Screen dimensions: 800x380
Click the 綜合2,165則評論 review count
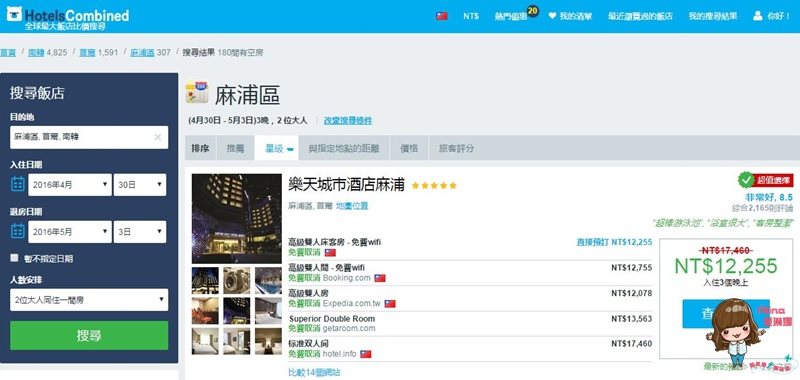[763, 208]
